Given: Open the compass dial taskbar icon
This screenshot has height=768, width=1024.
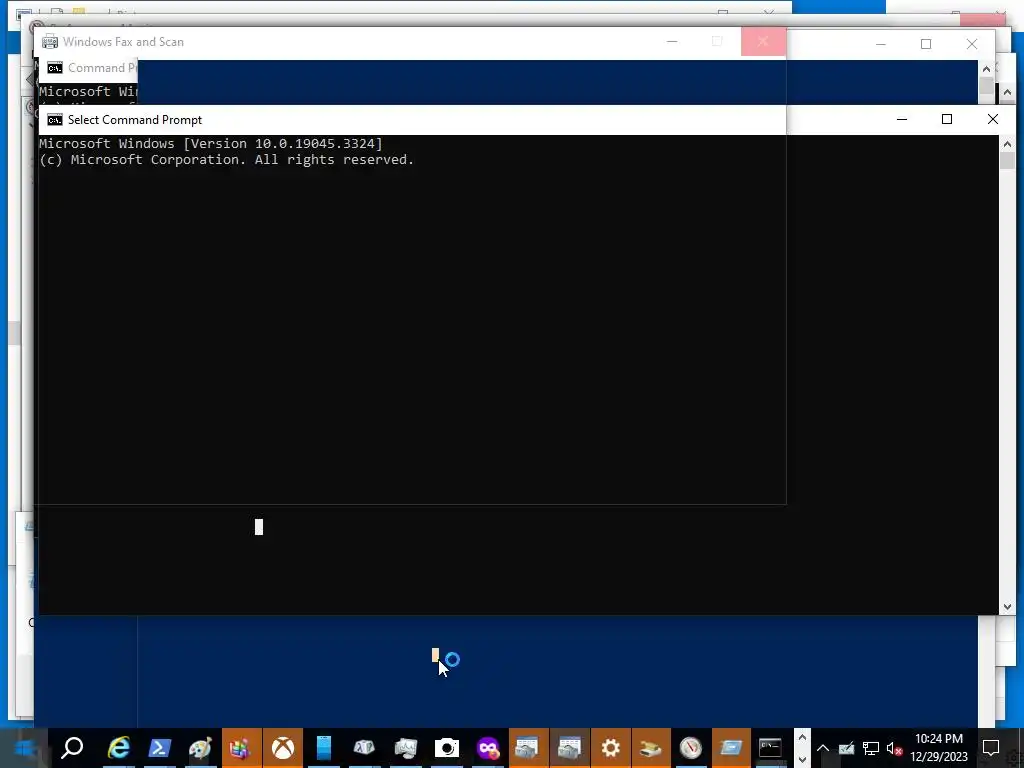Looking at the screenshot, I should coord(690,748).
